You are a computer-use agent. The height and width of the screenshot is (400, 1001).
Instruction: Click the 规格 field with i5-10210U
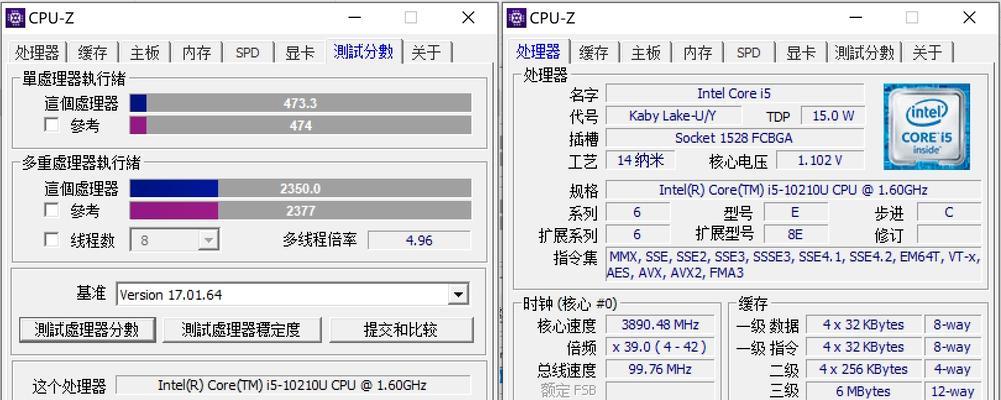pos(793,189)
